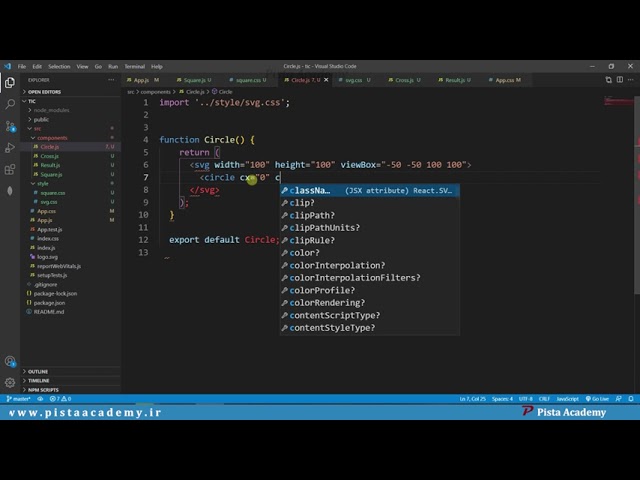
Task: Click the editor vertical scrollbar
Action: [637, 195]
